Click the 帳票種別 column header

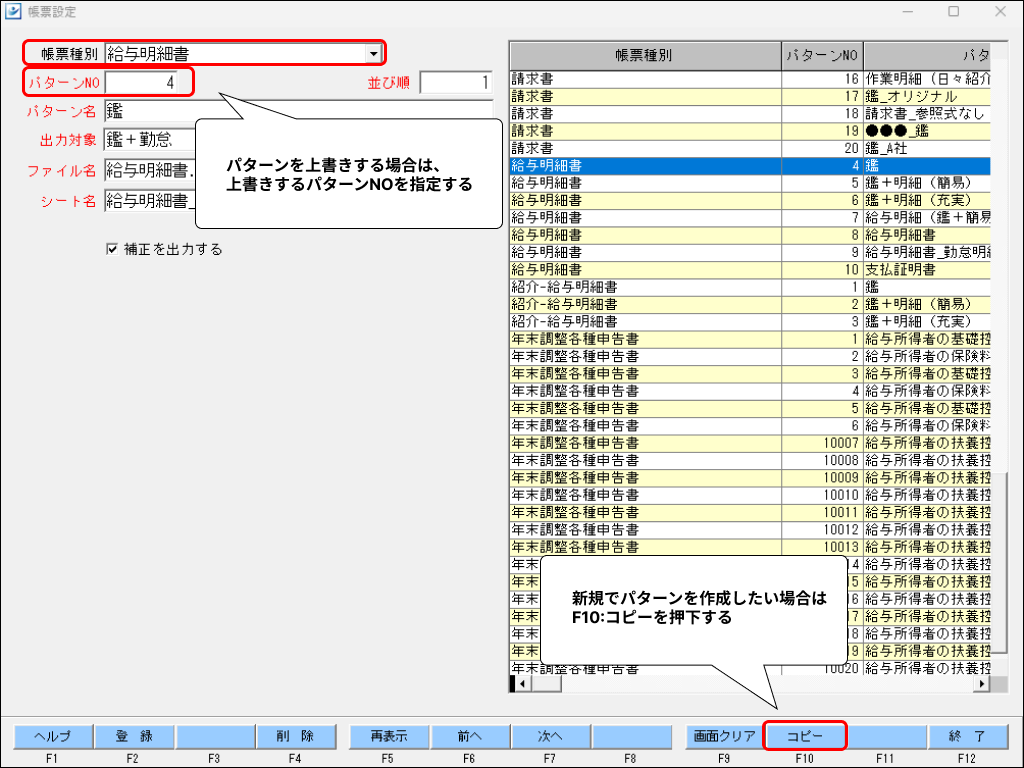click(645, 56)
